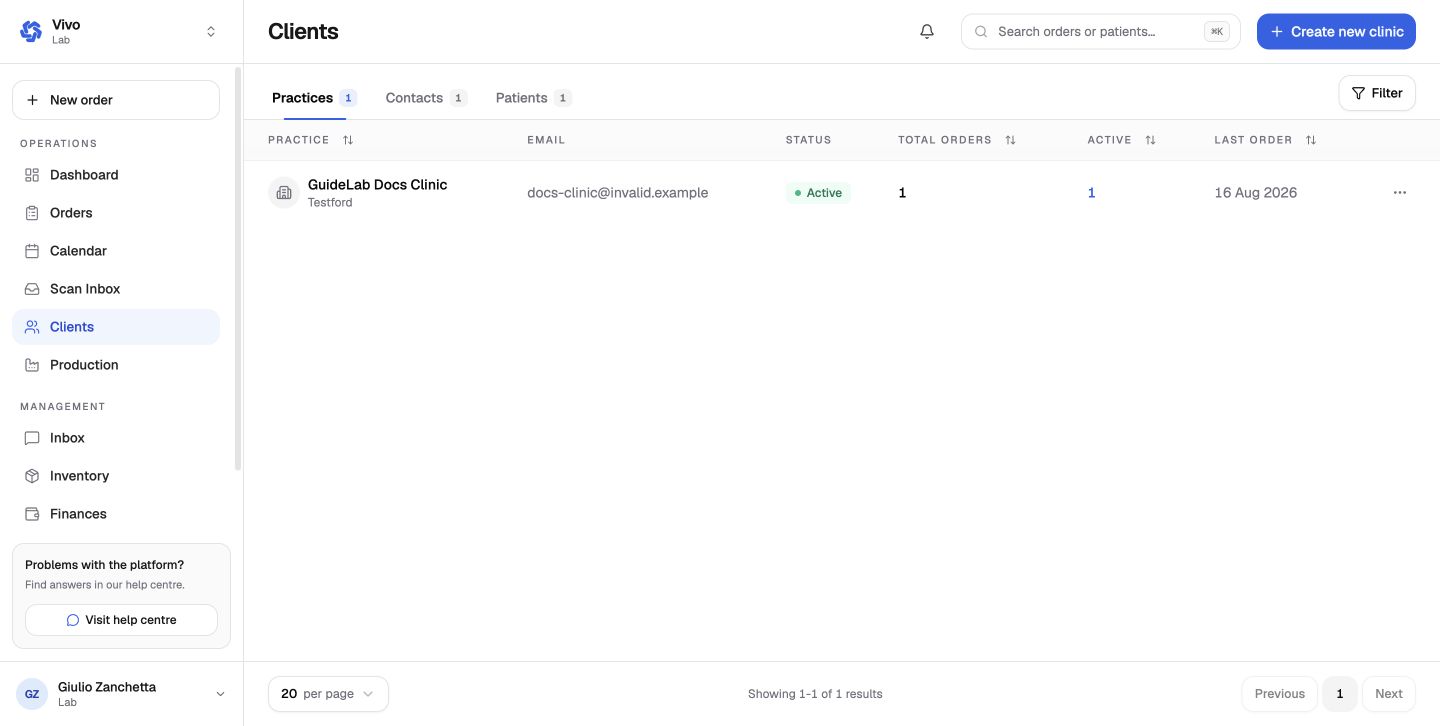
Task: Sort by Total Orders column arrows
Action: 1010,140
